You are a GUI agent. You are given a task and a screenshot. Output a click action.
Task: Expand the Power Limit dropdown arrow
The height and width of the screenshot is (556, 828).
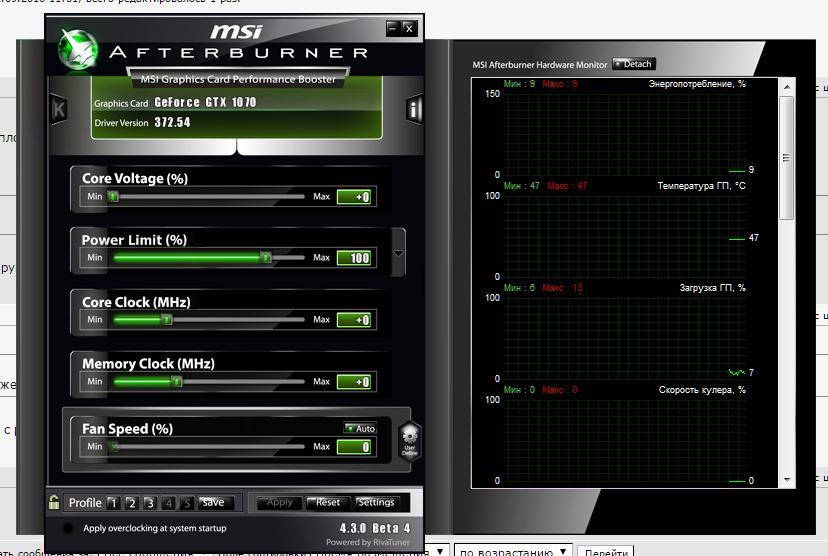pos(399,253)
